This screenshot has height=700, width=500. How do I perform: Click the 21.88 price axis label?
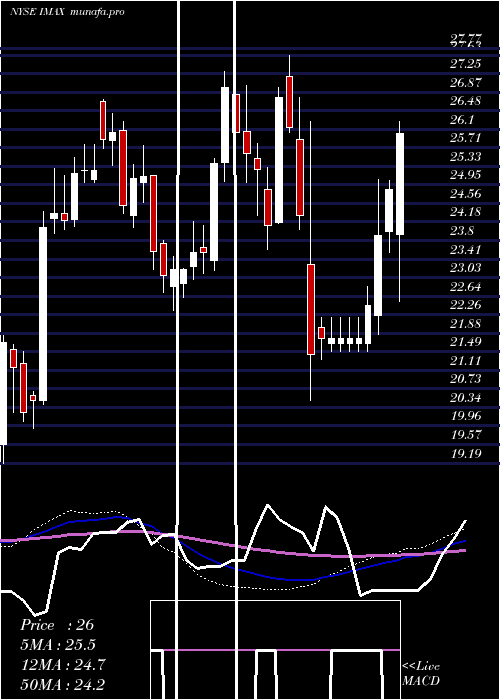(x=465, y=323)
